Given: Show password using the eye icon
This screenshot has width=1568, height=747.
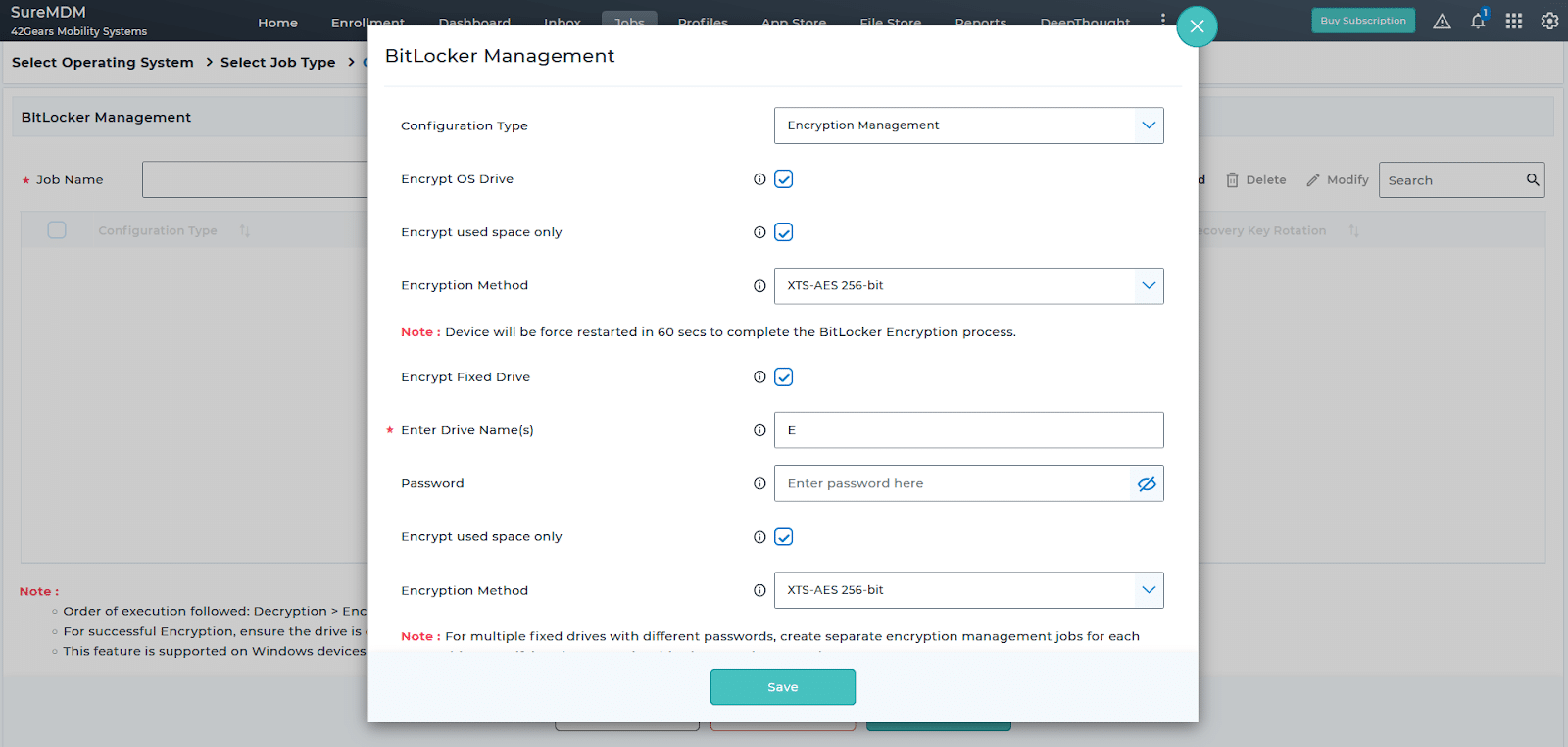Looking at the screenshot, I should click(1147, 483).
